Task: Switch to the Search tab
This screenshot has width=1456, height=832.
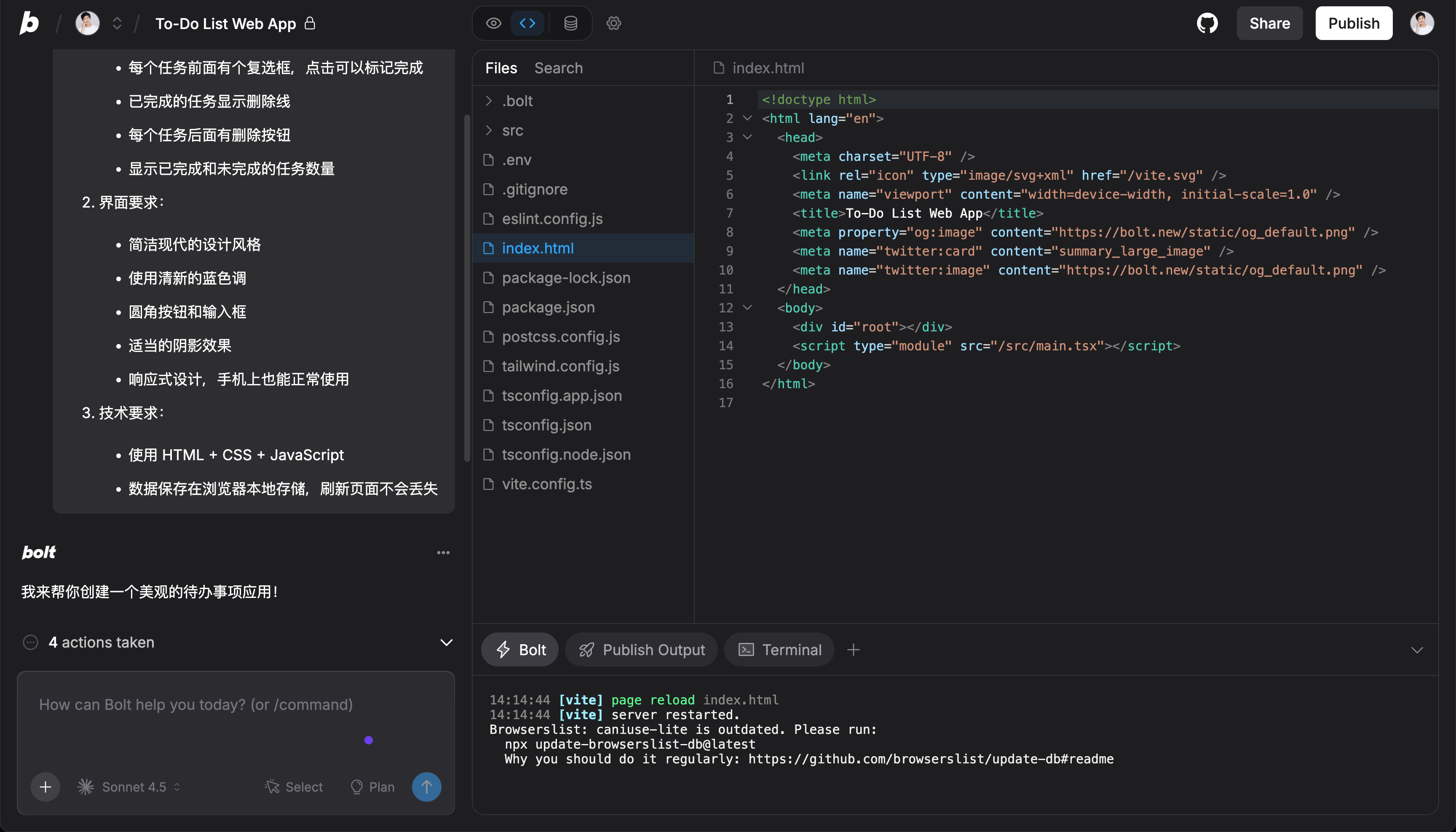Action: 558,68
